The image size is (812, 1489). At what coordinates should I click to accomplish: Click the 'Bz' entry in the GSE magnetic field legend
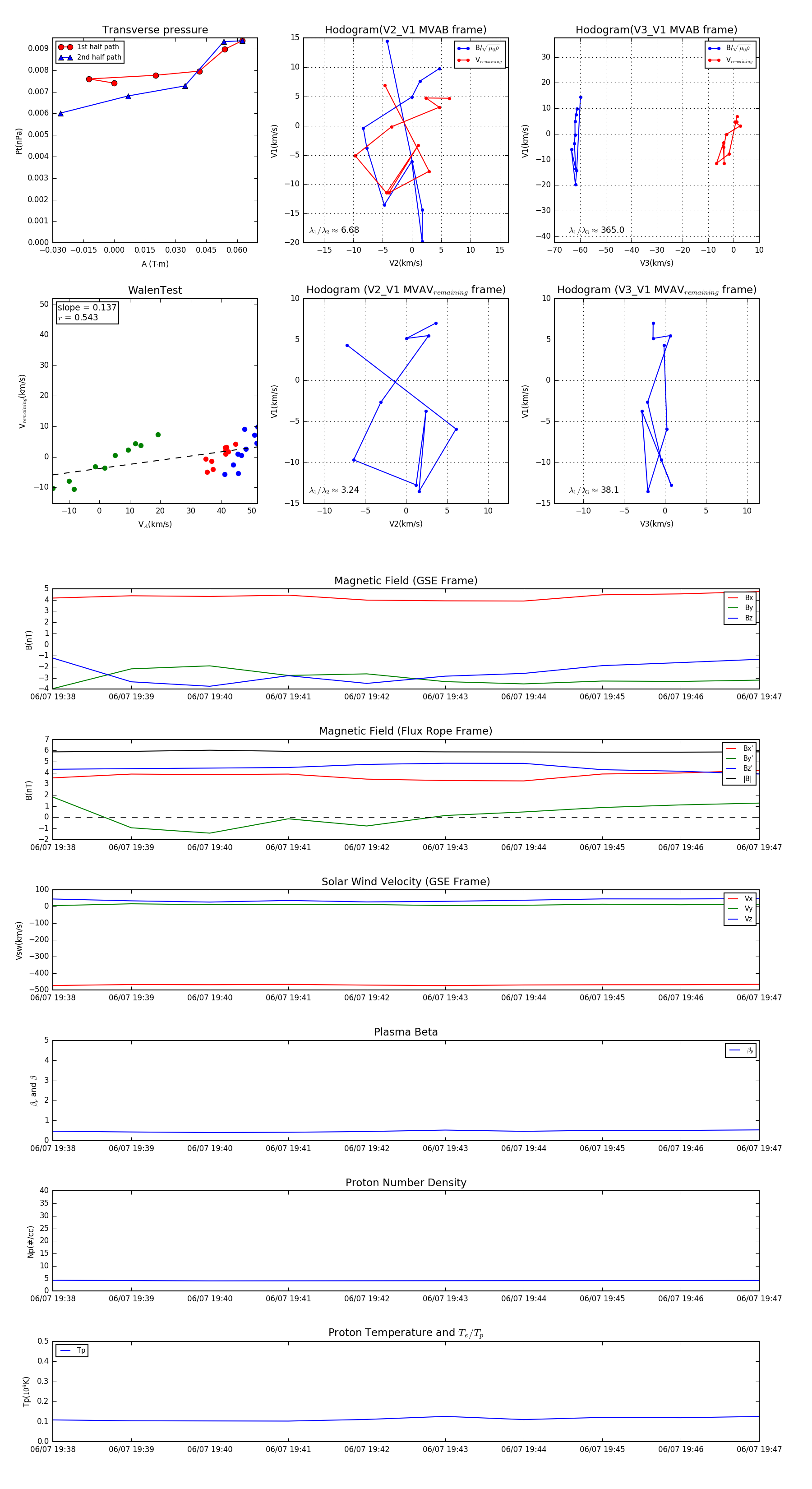[740, 619]
